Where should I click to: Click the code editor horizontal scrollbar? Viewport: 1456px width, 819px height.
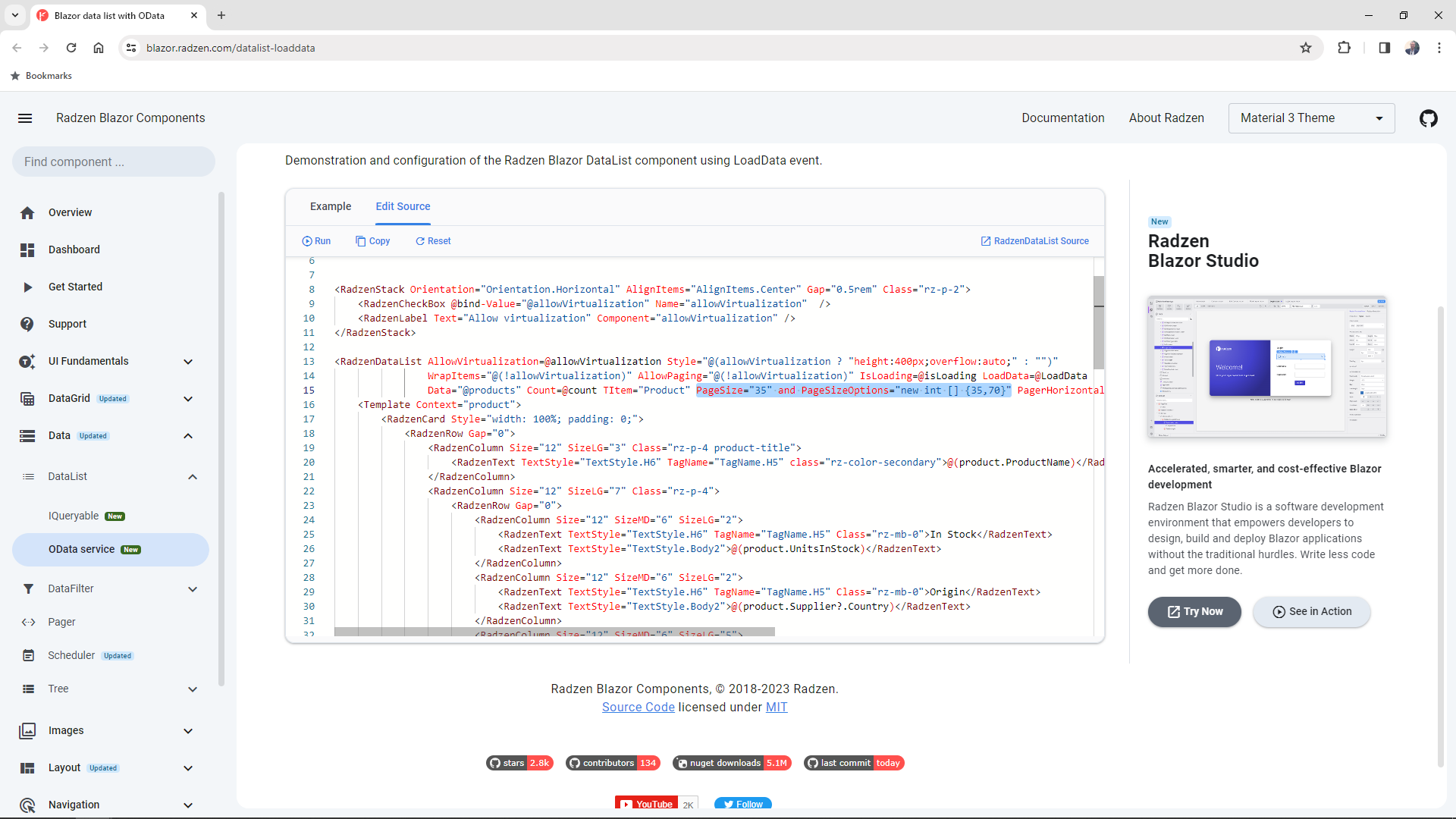[554, 632]
